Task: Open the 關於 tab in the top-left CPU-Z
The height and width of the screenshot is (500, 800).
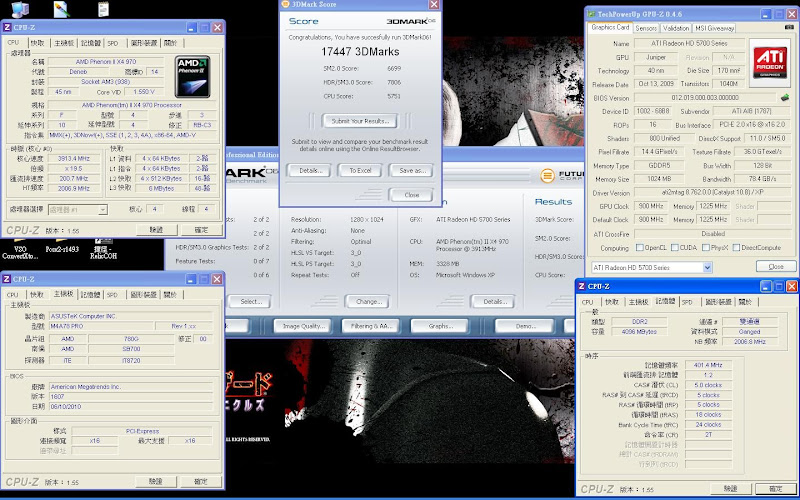Action: pyautogui.click(x=170, y=43)
